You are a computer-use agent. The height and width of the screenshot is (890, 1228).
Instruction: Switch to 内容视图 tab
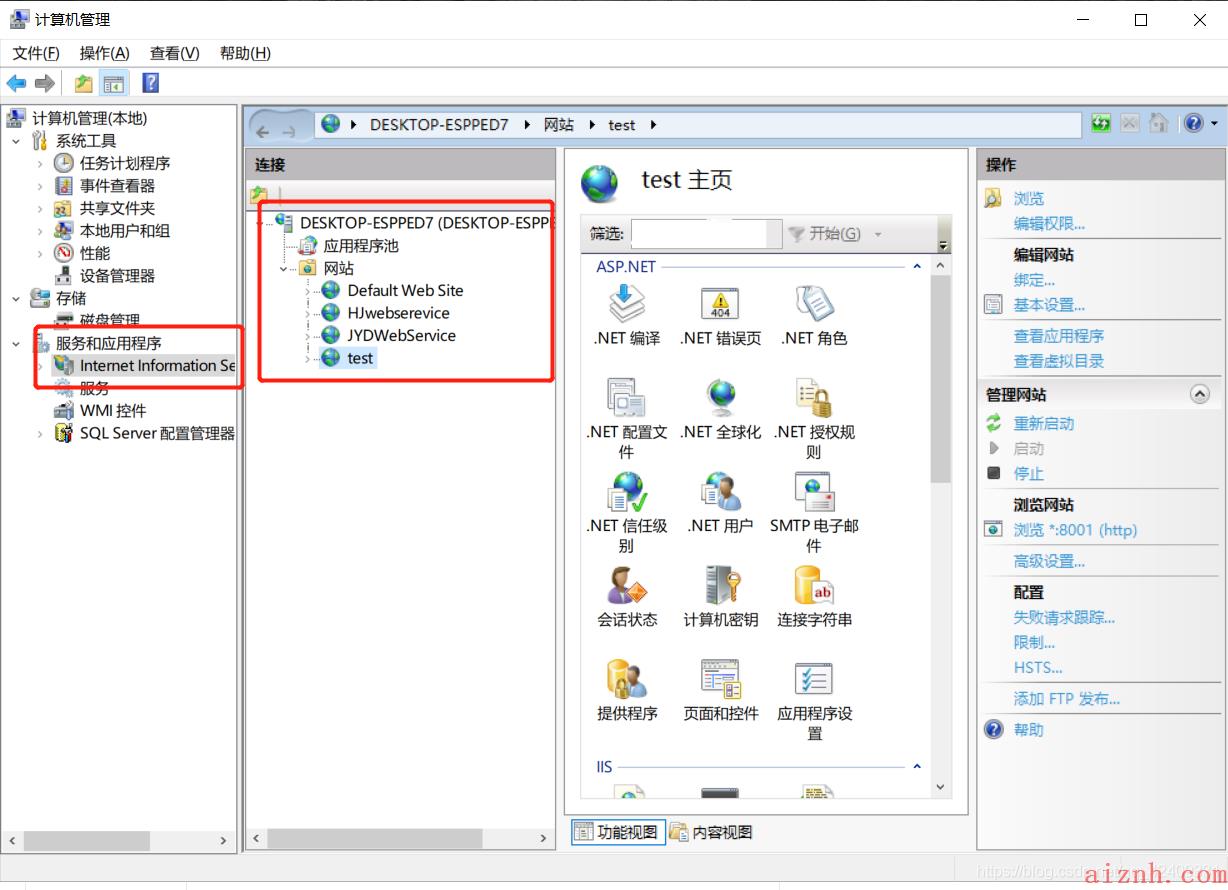711,832
